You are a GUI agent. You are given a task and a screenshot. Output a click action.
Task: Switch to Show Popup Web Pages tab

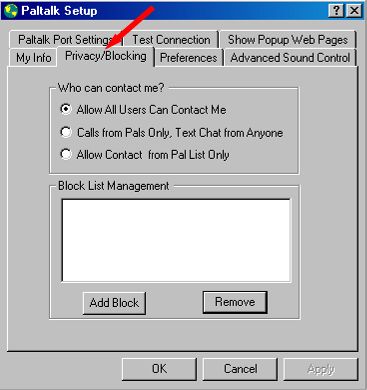pyautogui.click(x=288, y=40)
